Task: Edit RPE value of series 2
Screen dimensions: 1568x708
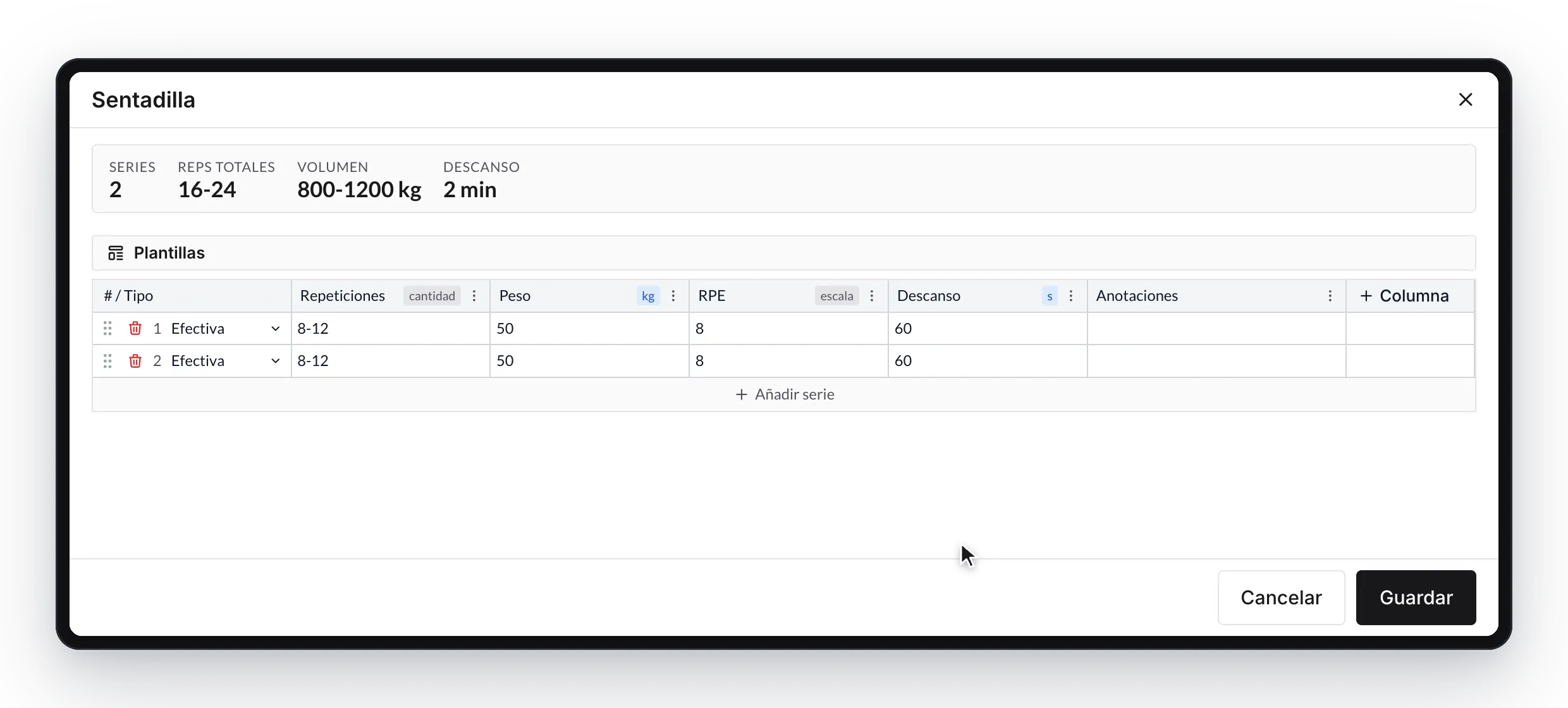Action: tap(789, 360)
